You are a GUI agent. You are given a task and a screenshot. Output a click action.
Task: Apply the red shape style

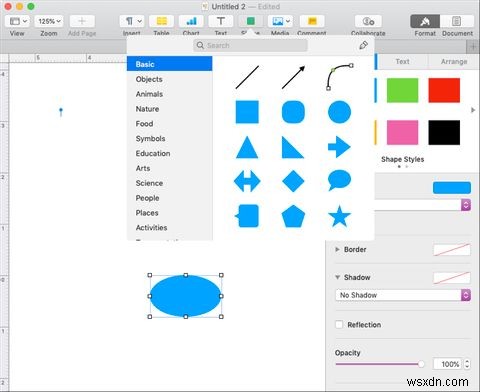click(x=444, y=90)
